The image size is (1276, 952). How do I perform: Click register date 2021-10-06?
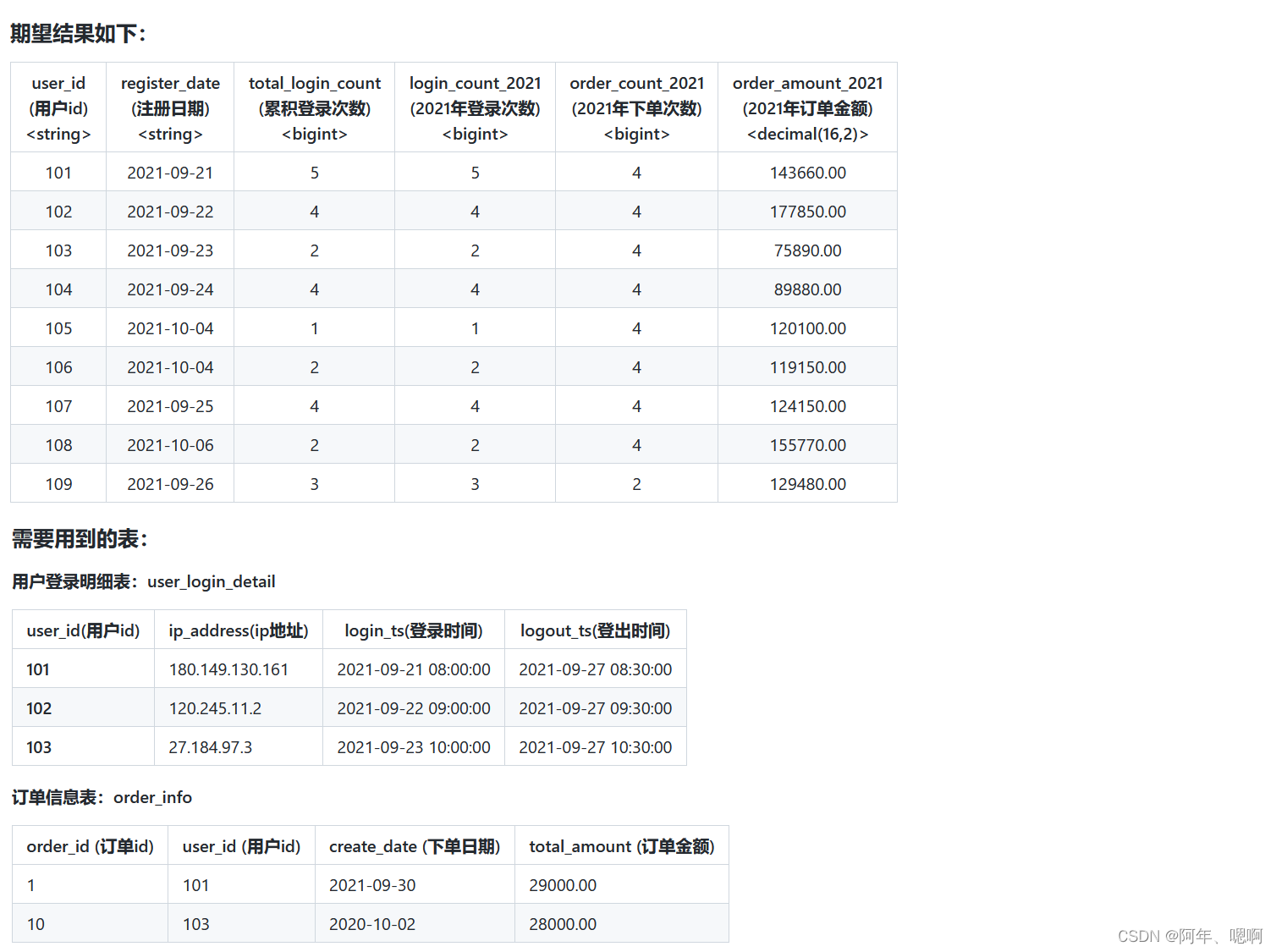click(x=170, y=445)
